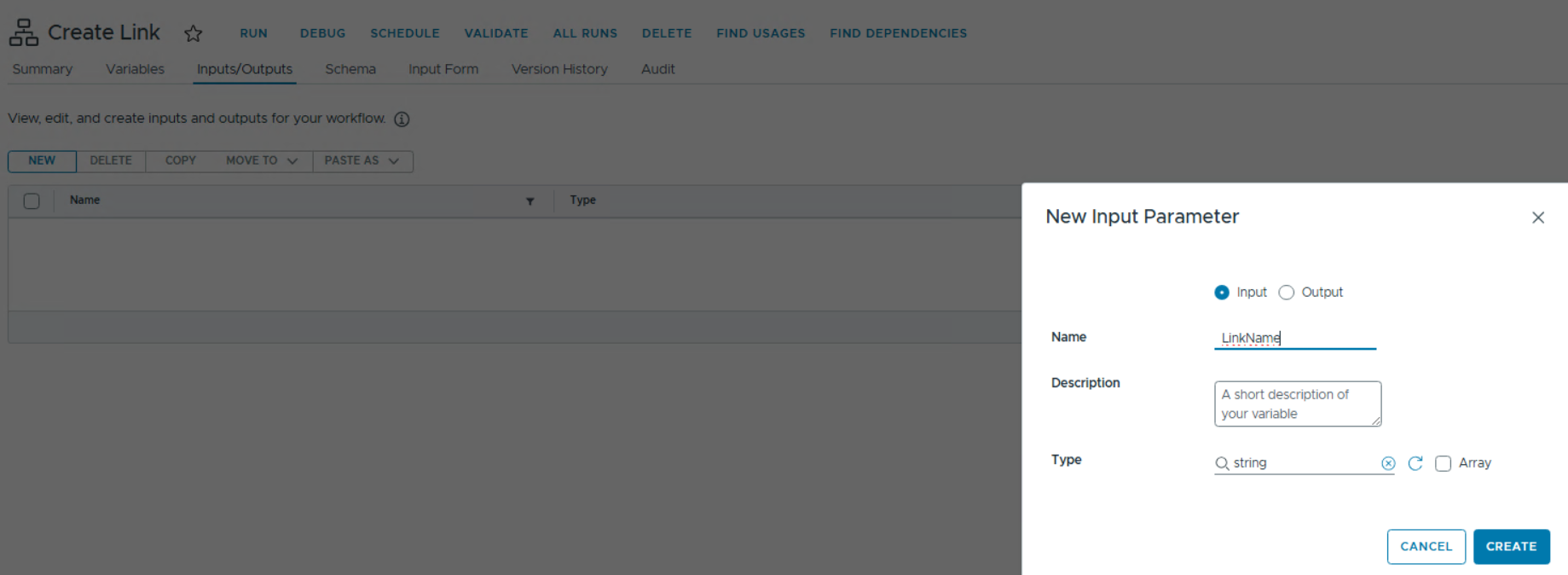
Task: Expand the PASTE AS dropdown
Action: [362, 161]
